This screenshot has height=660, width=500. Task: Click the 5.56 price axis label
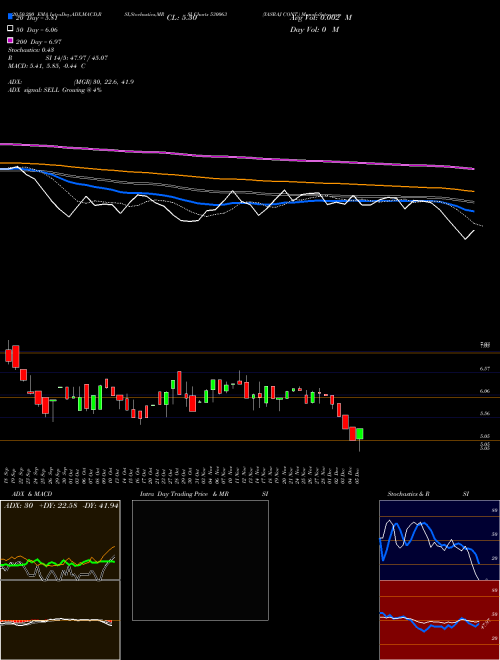click(485, 413)
